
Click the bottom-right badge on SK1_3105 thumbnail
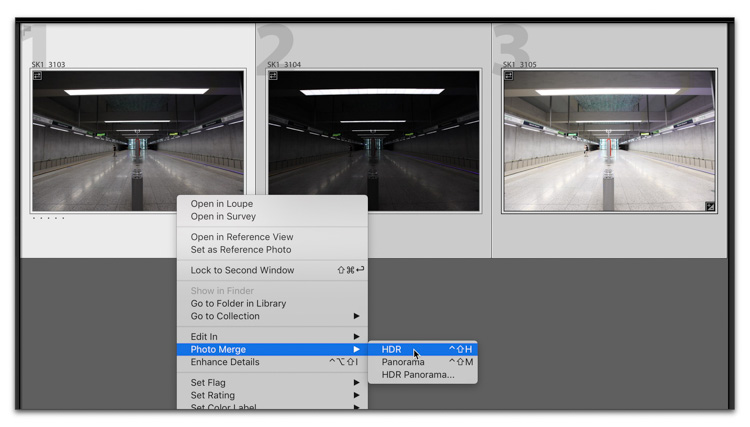coord(709,207)
